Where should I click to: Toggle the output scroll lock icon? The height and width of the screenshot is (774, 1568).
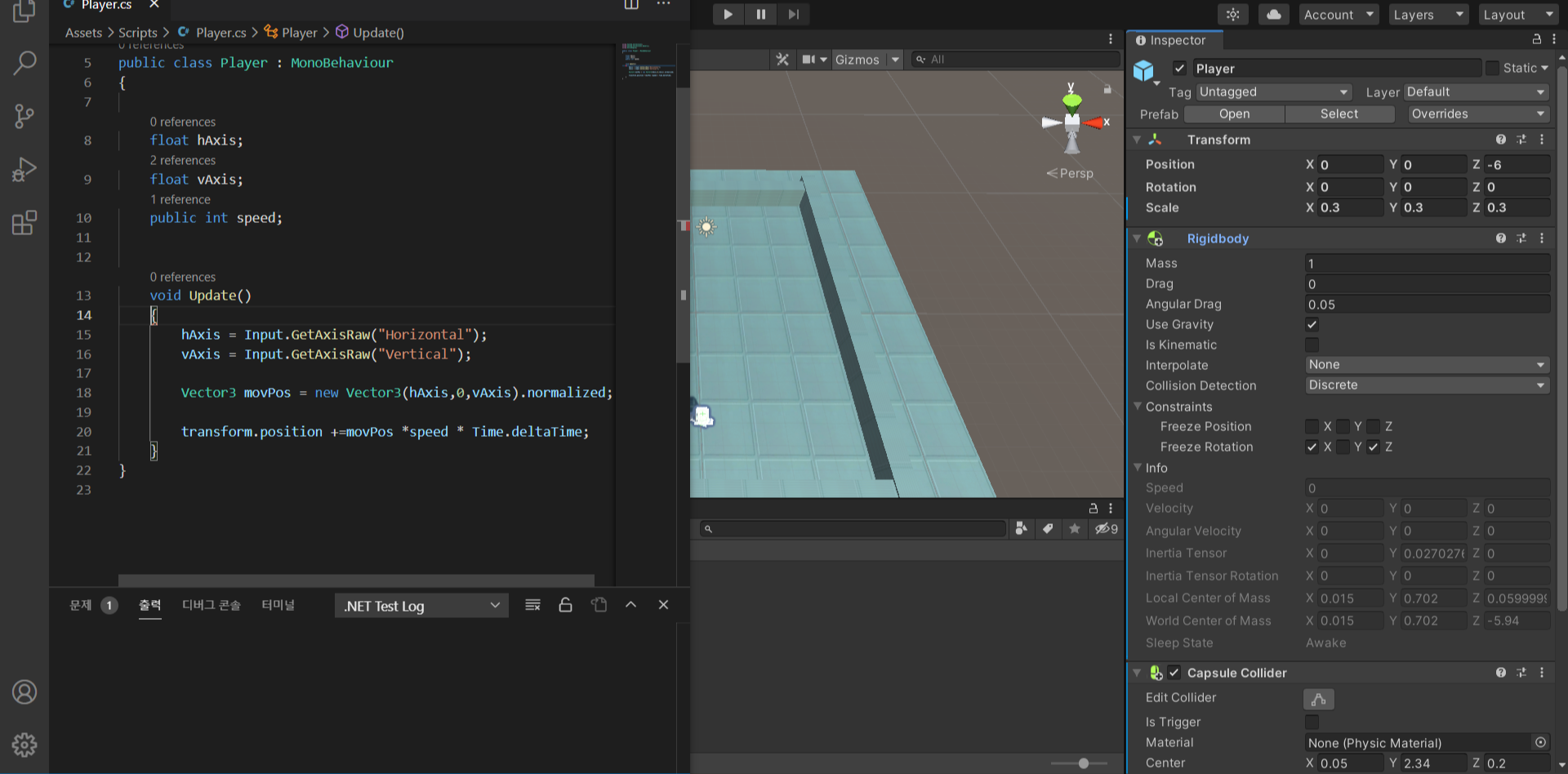pyautogui.click(x=565, y=605)
